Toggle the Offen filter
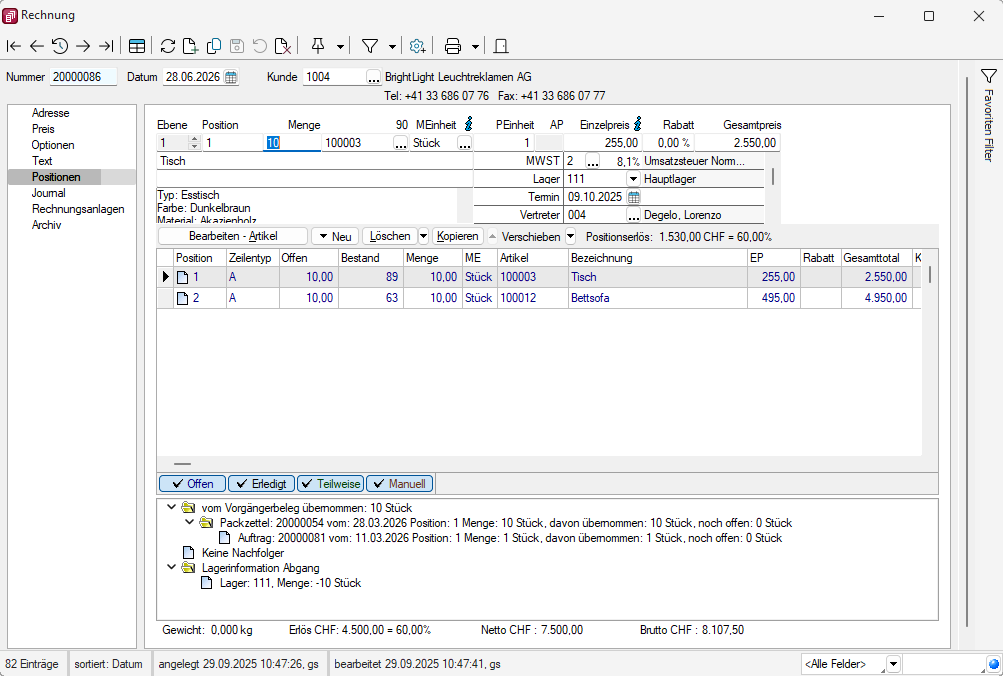Screen dimensions: 1003x676 tap(192, 484)
